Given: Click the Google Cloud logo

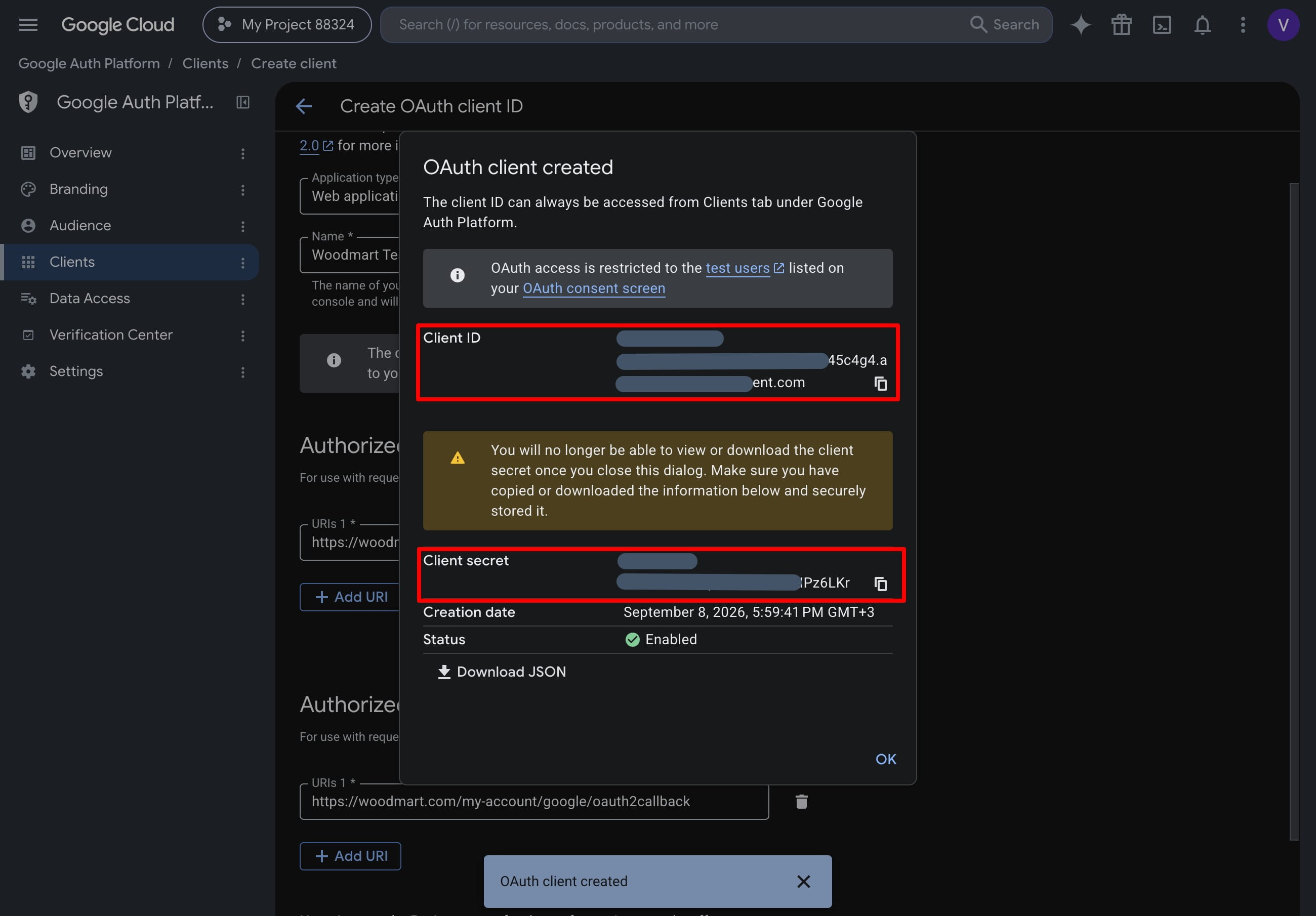Looking at the screenshot, I should (x=117, y=25).
